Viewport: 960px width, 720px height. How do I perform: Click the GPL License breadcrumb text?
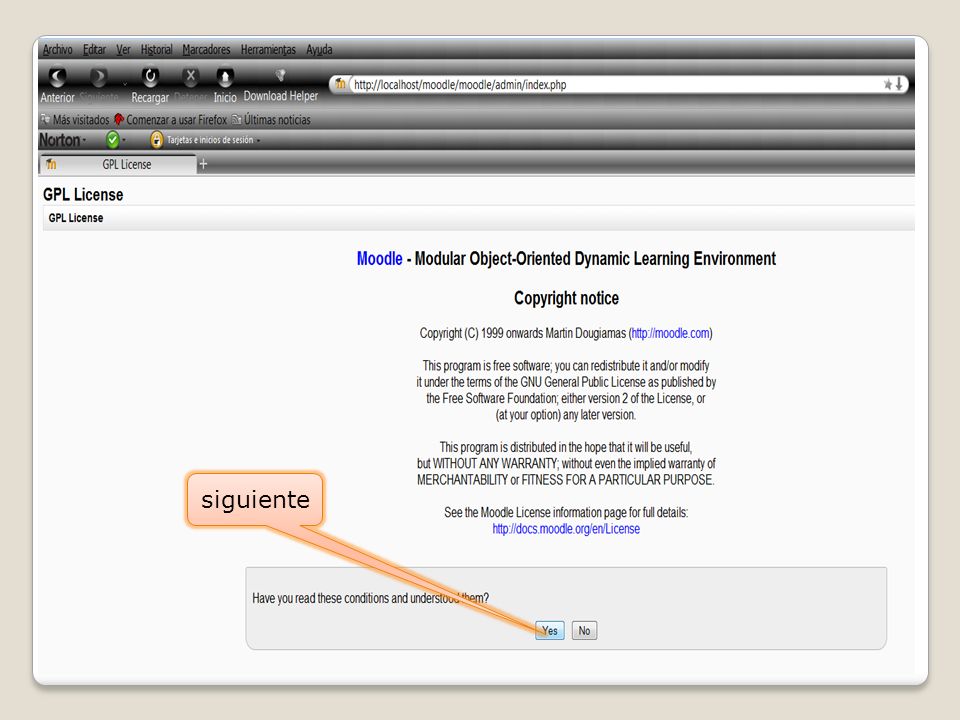pyautogui.click(x=76, y=218)
